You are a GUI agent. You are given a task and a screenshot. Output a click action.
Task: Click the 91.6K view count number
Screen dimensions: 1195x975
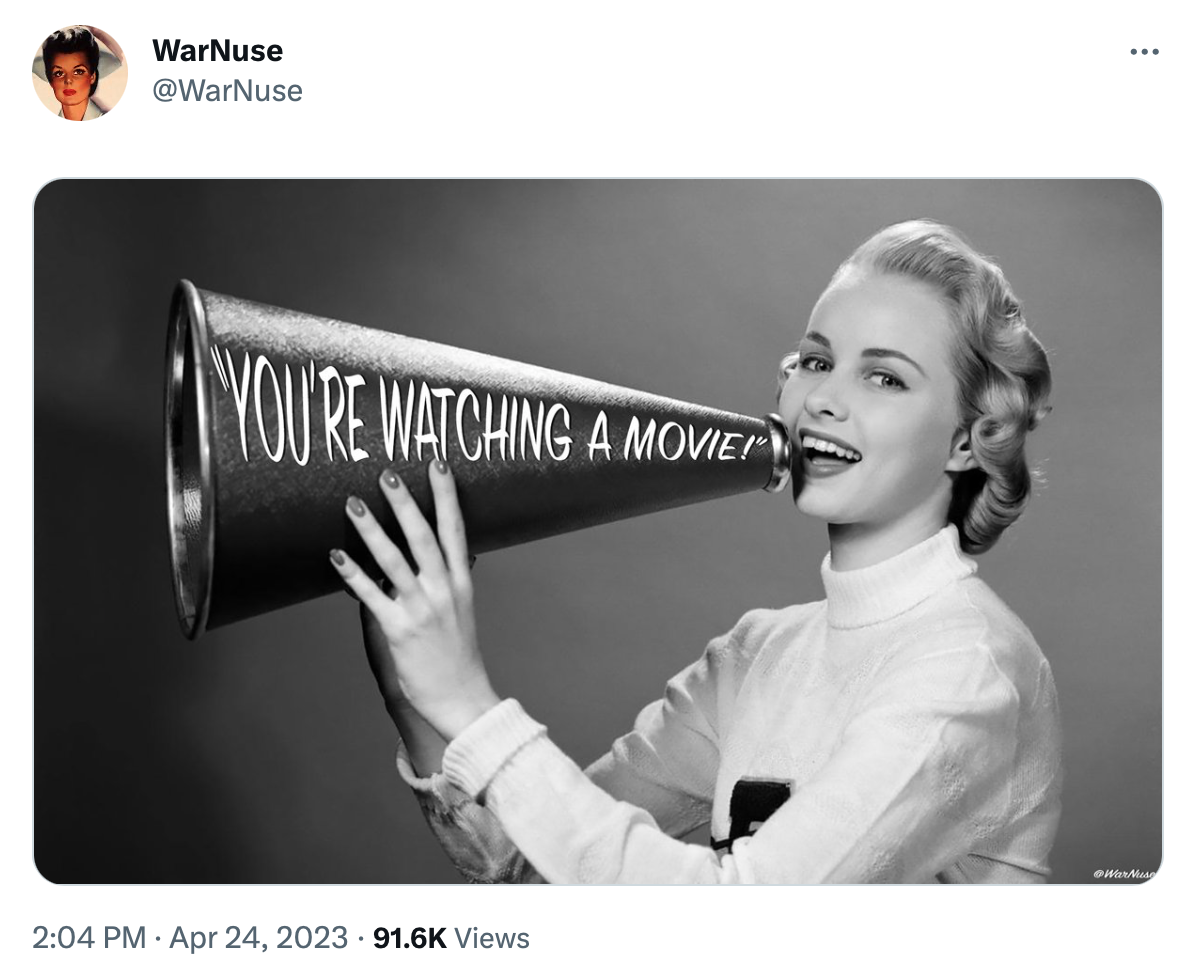point(409,938)
